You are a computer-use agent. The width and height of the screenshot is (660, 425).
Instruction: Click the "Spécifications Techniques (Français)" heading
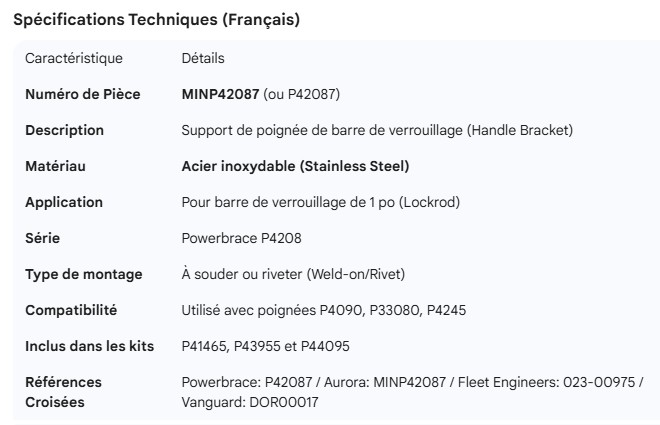tap(156, 19)
